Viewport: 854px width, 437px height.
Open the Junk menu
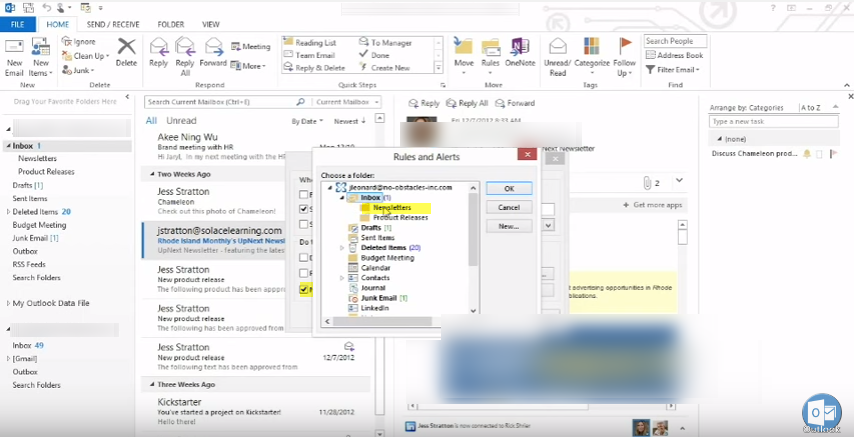(78, 70)
